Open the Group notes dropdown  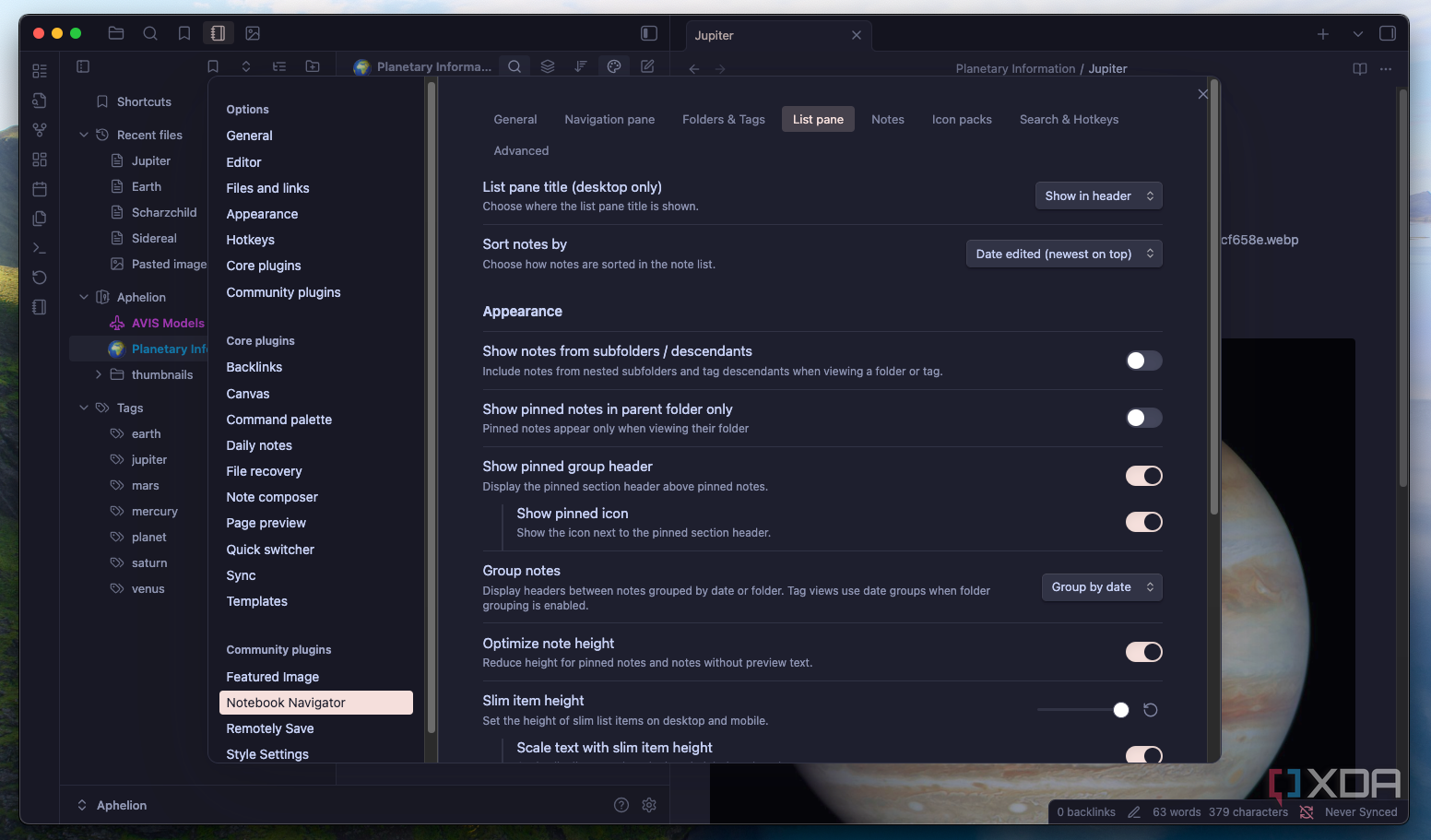pos(1102,587)
